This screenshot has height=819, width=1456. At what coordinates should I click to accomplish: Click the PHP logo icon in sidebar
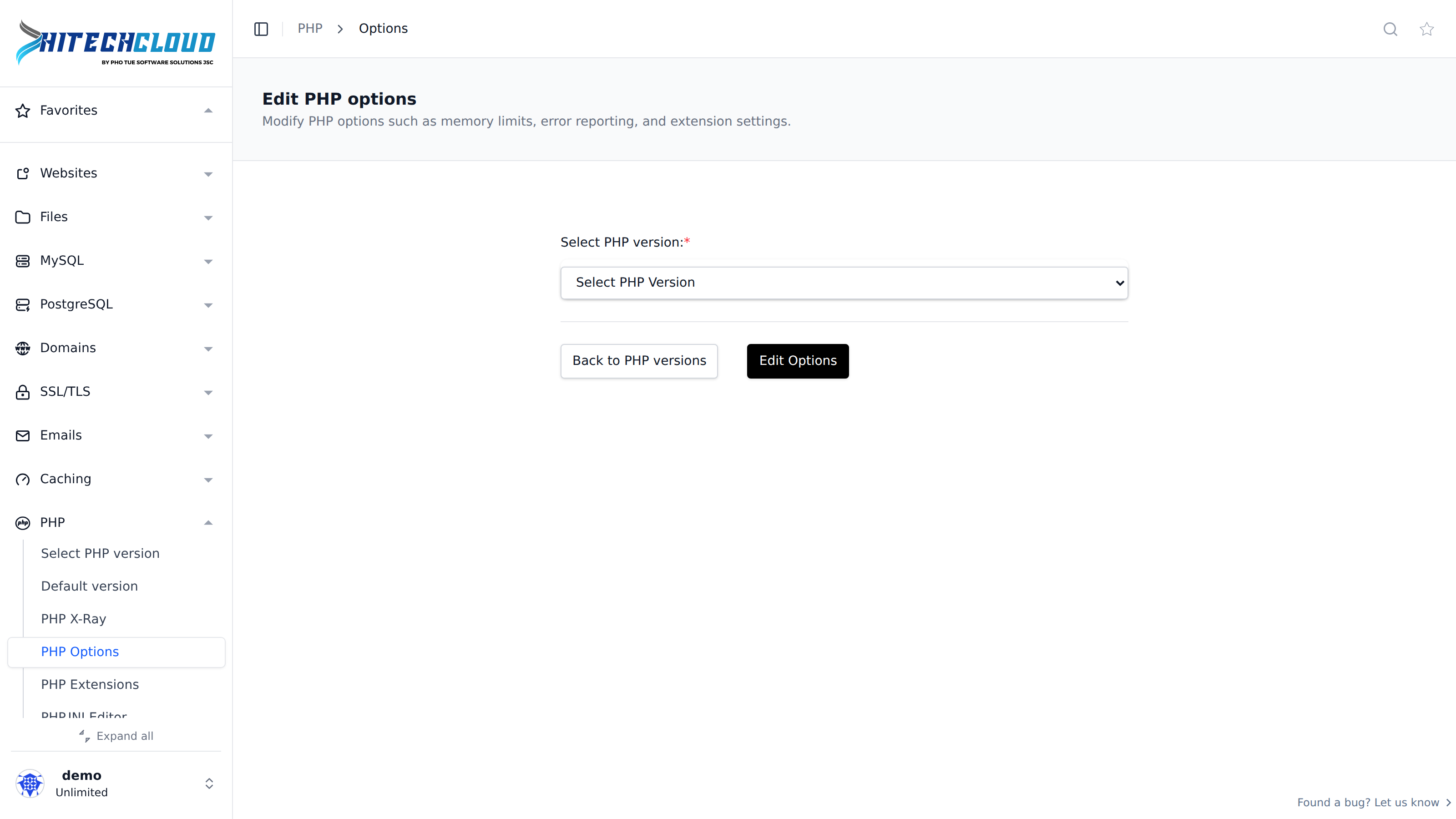click(23, 523)
